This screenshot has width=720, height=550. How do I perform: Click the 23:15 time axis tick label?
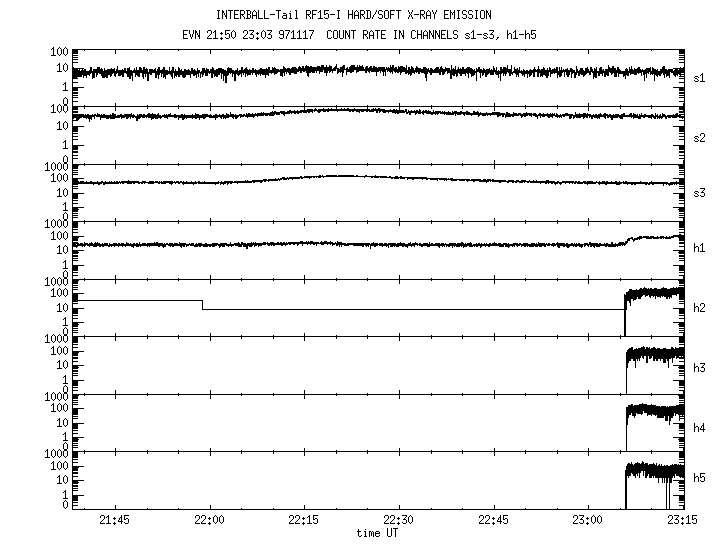coord(681,520)
